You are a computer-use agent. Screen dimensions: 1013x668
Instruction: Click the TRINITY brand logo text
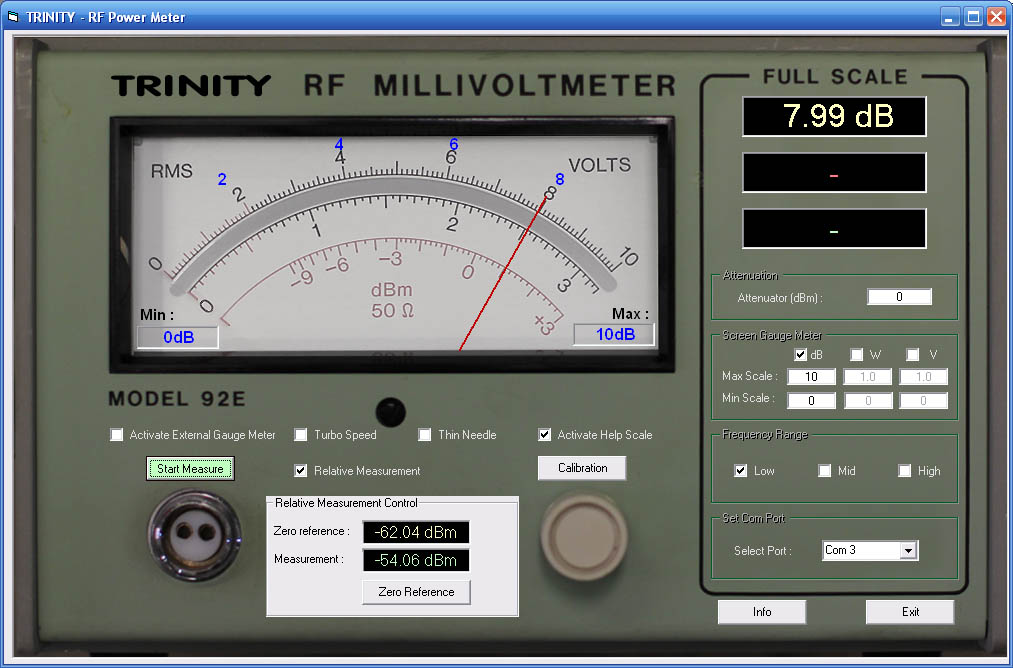point(191,86)
